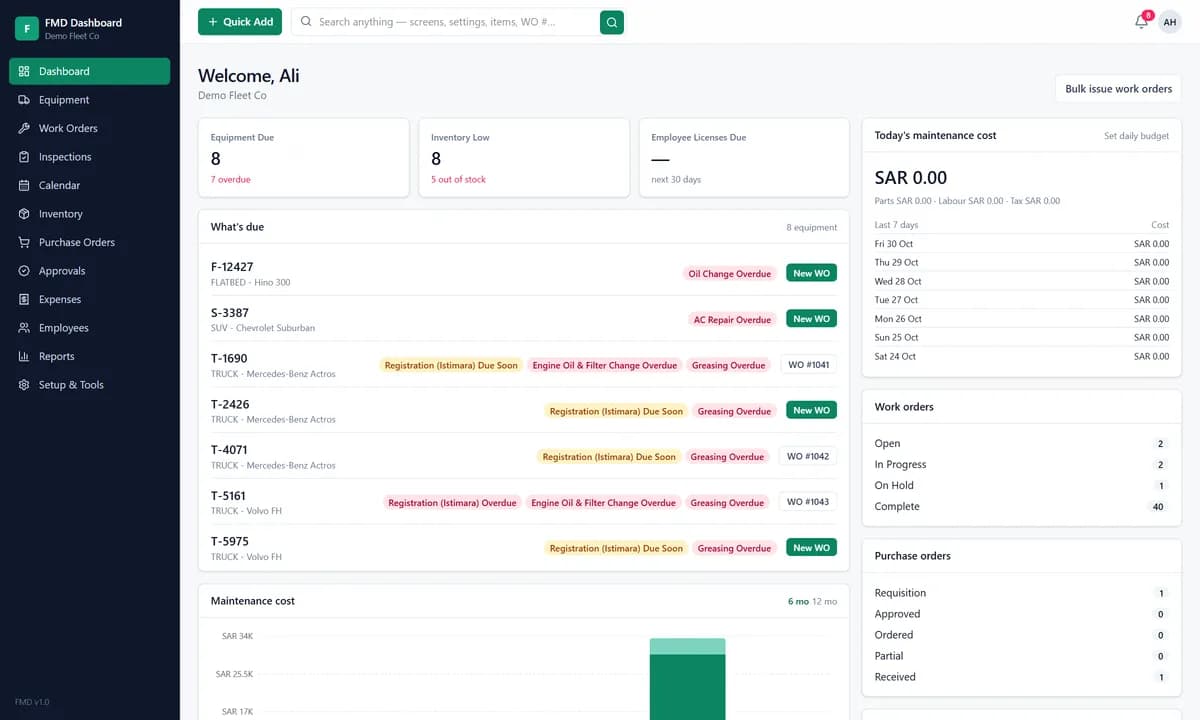Screen dimensions: 1200x720
Task: Click the Inventory box icon
Action: tap(24, 214)
